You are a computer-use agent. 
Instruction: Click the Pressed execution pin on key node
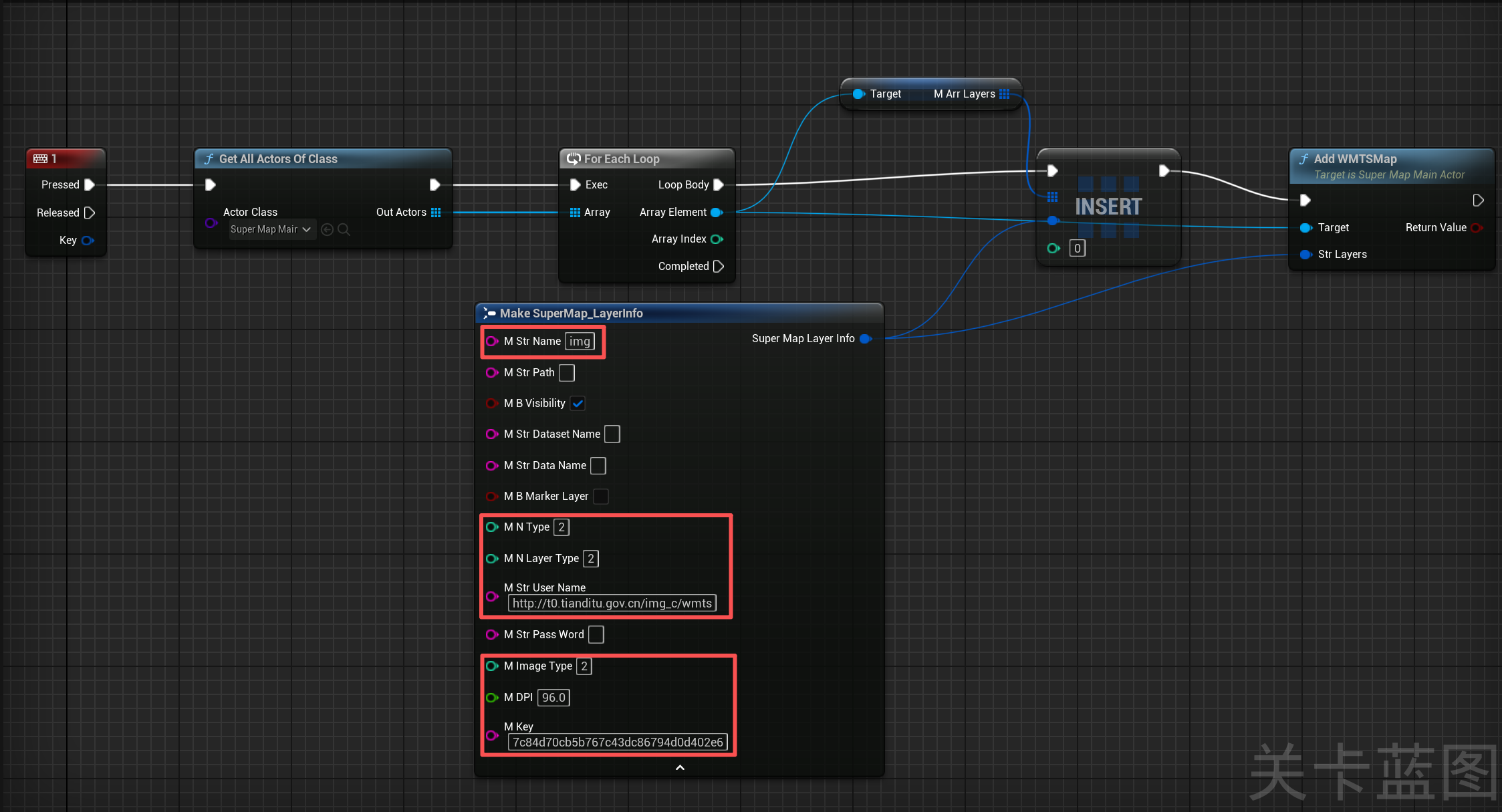tap(90, 184)
